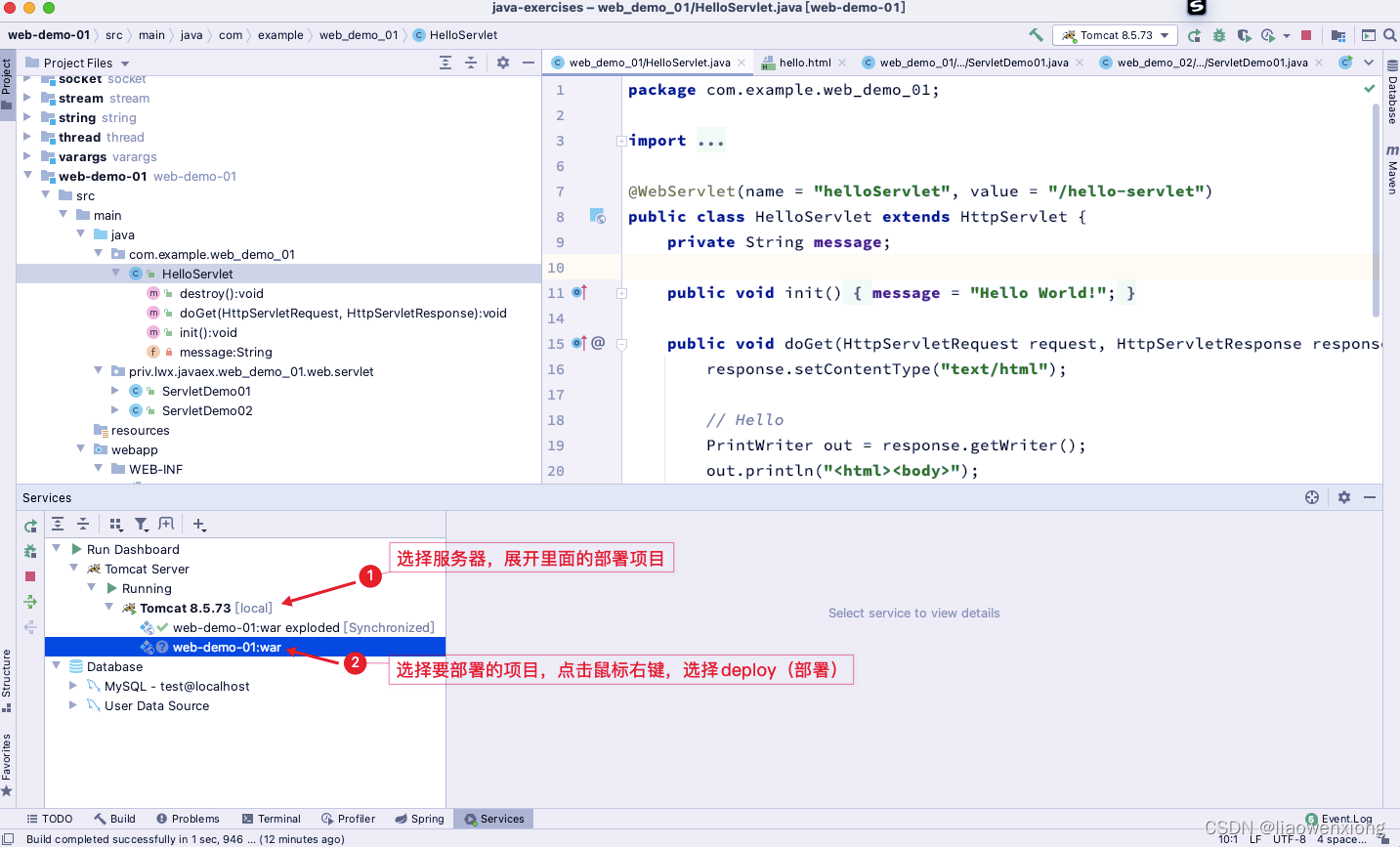Switch to the web_demo_02/.../ServletDemo01.java tab
The height and width of the screenshot is (847, 1400).
(1212, 63)
